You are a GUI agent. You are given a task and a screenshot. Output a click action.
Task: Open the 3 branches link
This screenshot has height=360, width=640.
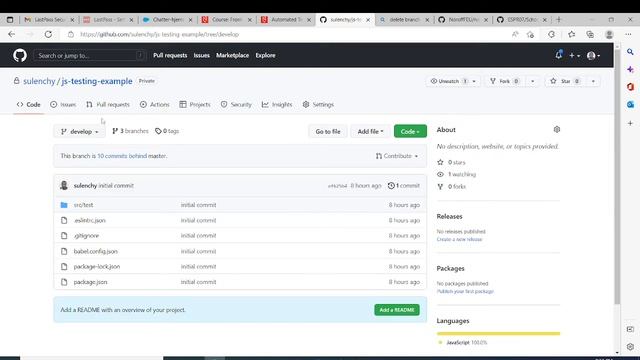tap(130, 131)
